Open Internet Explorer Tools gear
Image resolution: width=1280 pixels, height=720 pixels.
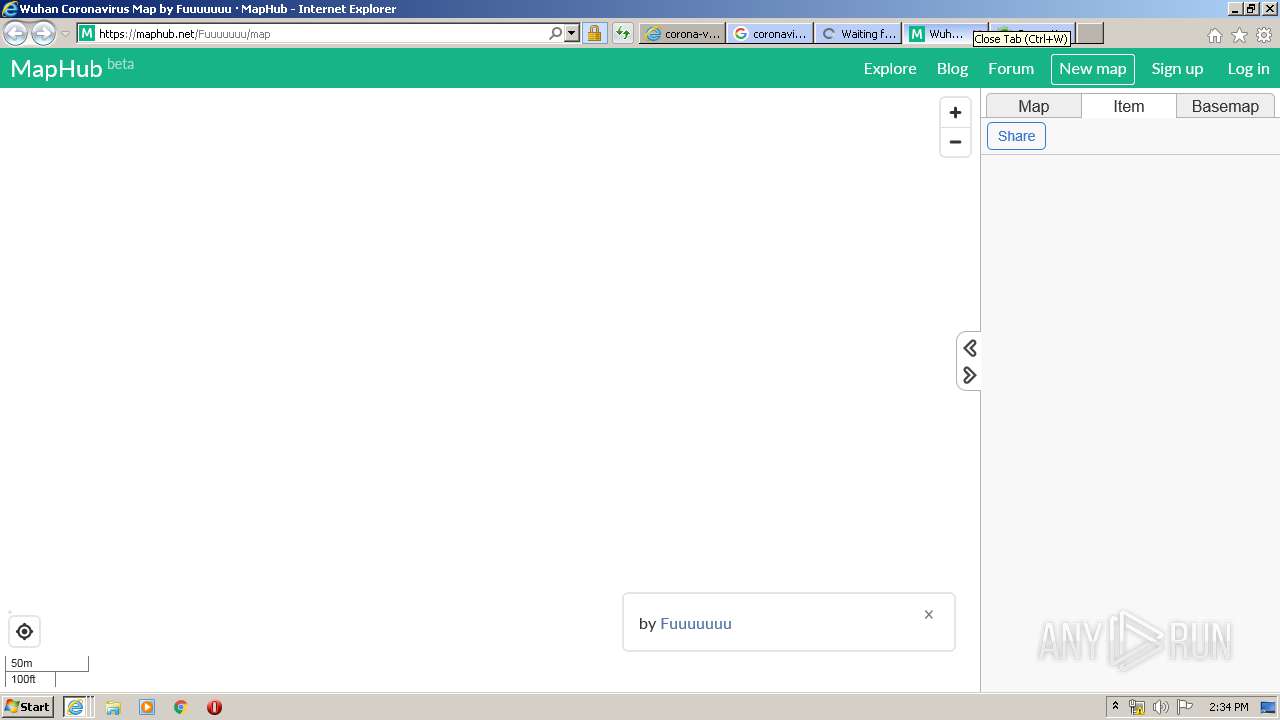pos(1264,35)
